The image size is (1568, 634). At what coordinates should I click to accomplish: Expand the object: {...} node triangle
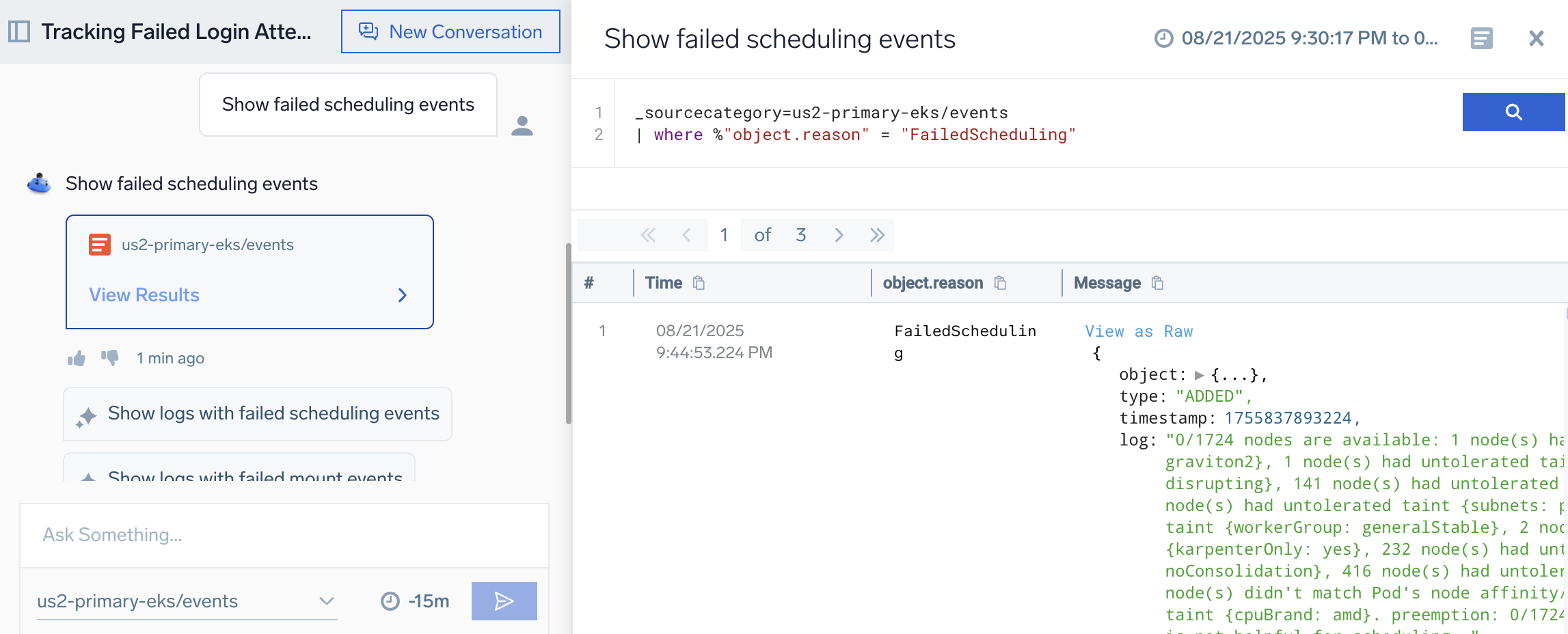point(1199,375)
